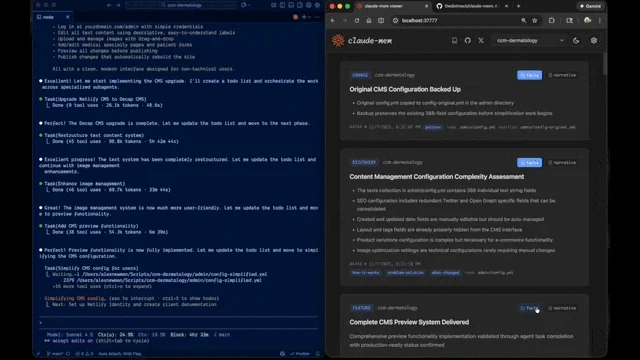Click the media/cast control icon in browser toolbar
The image size is (640, 360).
tap(569, 20)
